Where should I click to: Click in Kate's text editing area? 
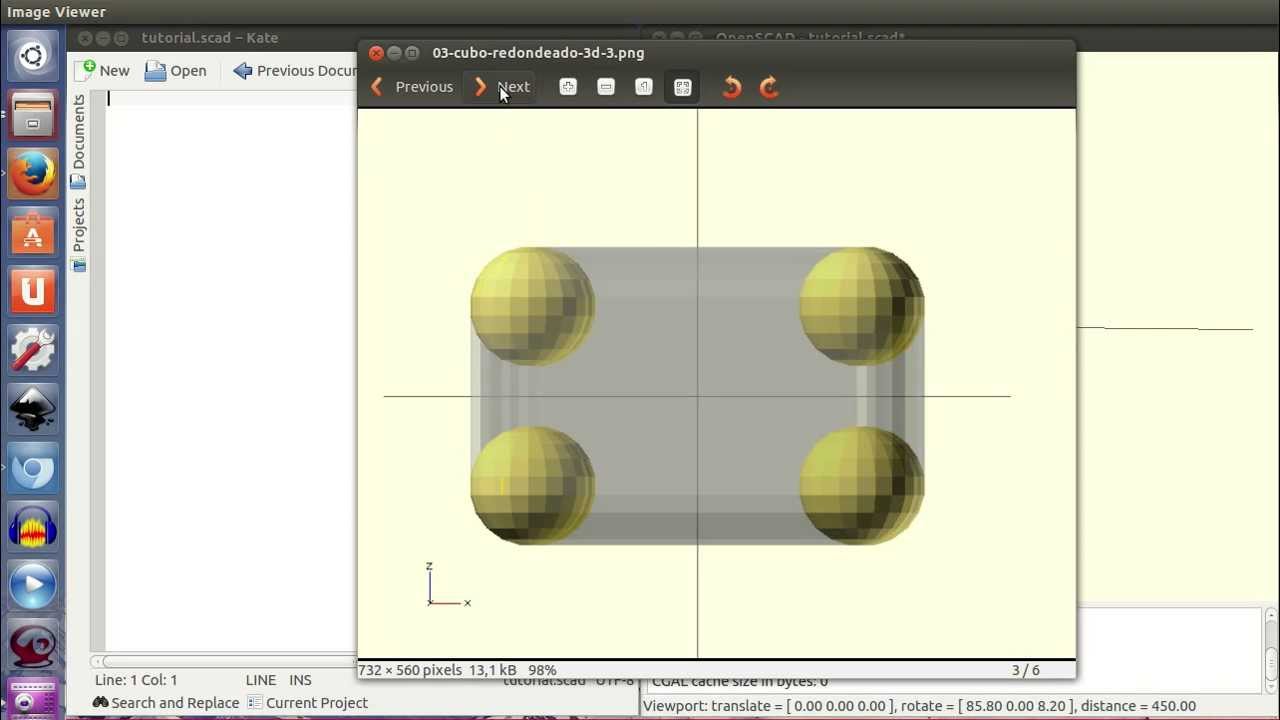[x=231, y=370]
